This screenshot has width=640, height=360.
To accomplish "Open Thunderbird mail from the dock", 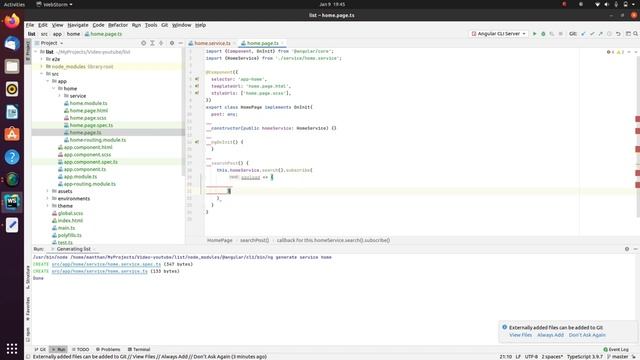I will click(x=12, y=43).
